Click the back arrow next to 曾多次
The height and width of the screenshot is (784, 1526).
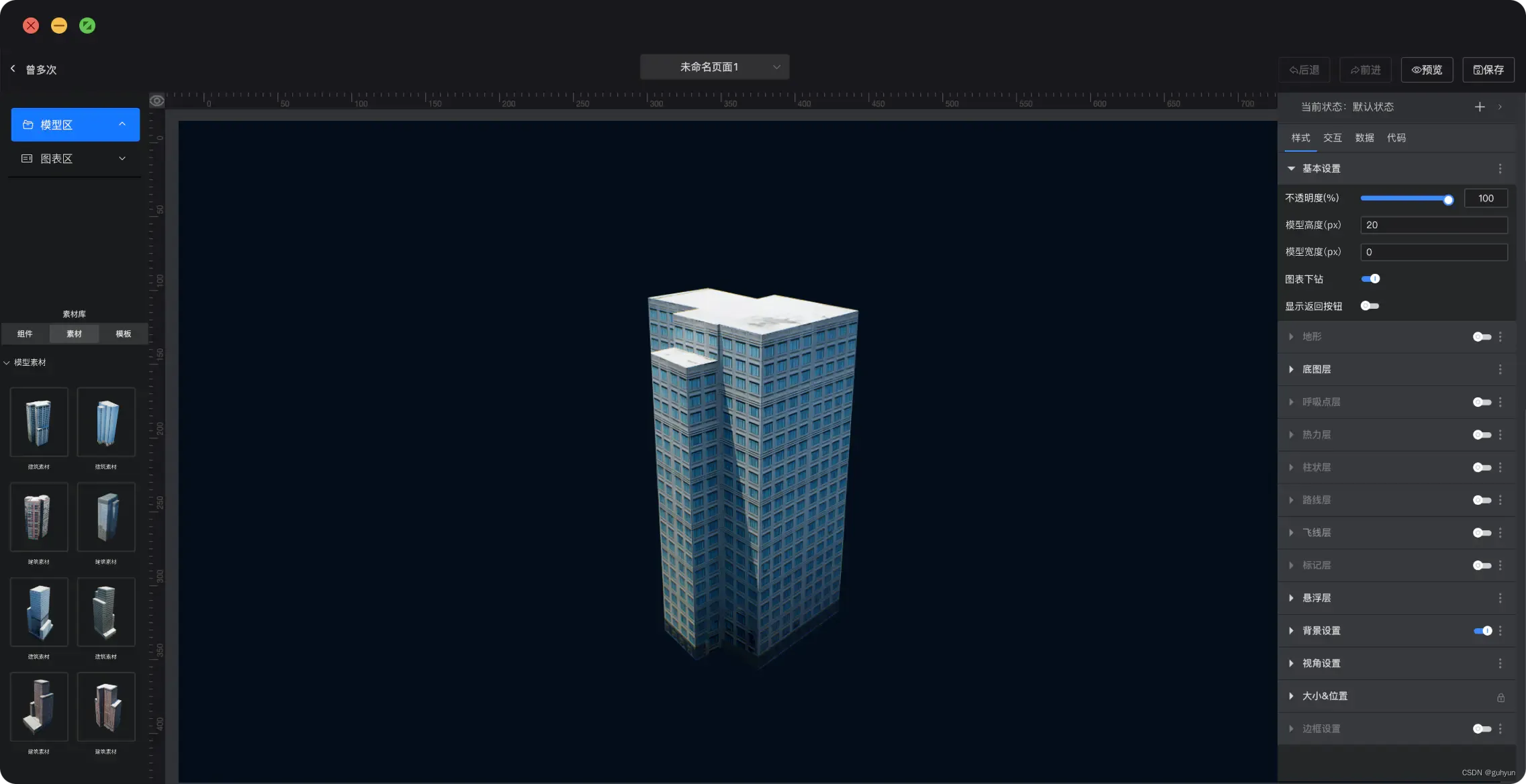coord(13,69)
